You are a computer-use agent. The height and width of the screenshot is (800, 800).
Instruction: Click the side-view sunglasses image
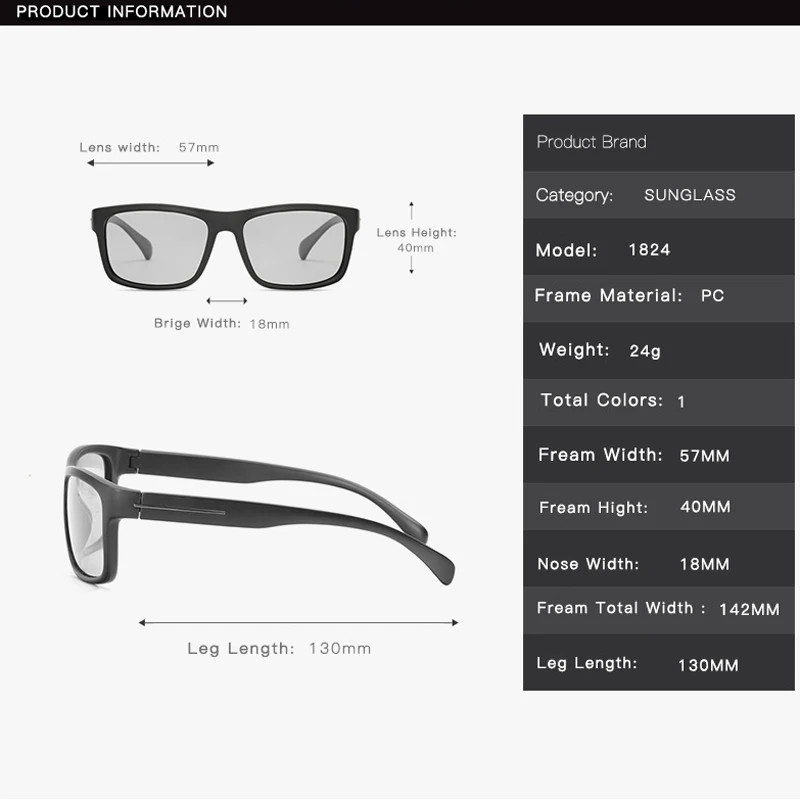coord(260,515)
